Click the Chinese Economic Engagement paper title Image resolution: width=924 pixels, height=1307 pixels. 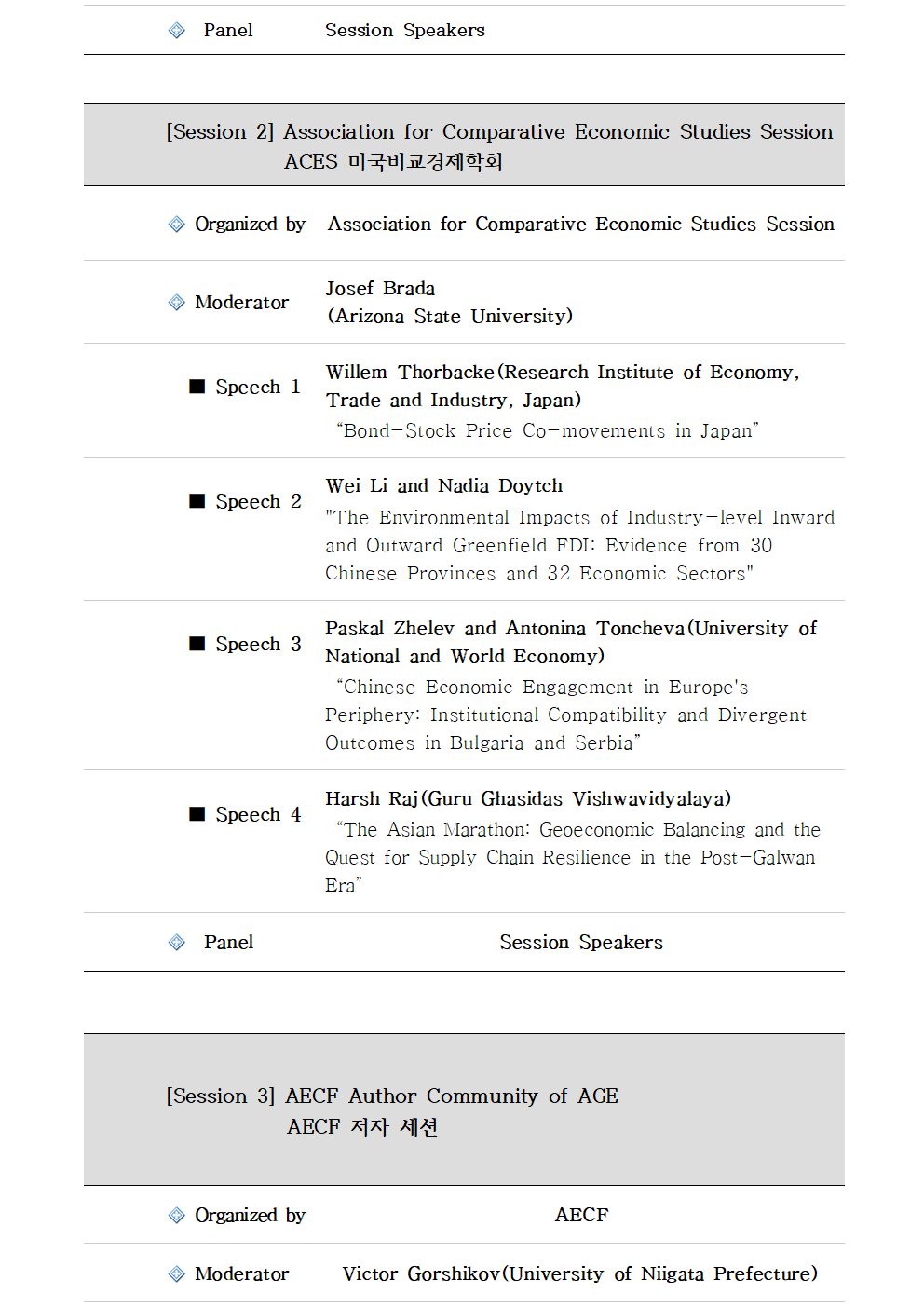pyautogui.click(x=565, y=715)
